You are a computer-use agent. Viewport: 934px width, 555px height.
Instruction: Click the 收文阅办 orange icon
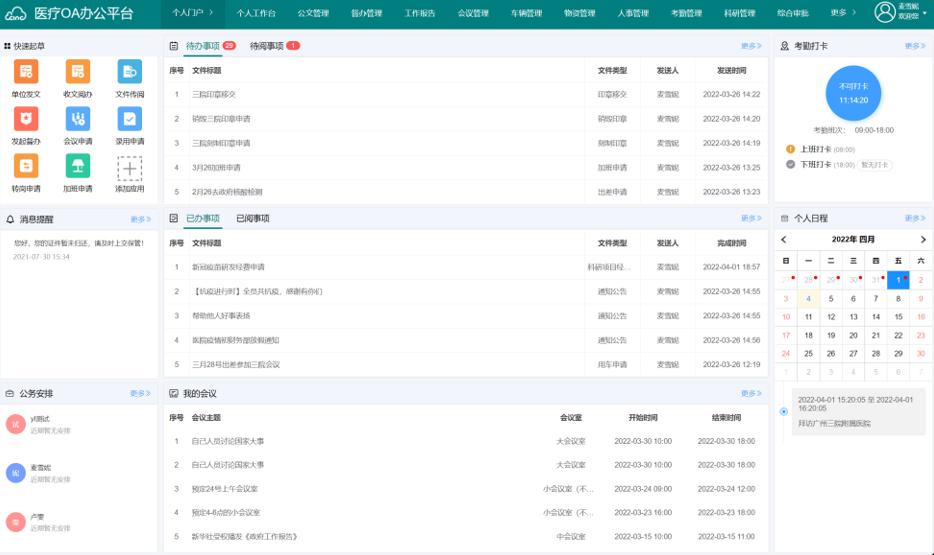point(78,72)
